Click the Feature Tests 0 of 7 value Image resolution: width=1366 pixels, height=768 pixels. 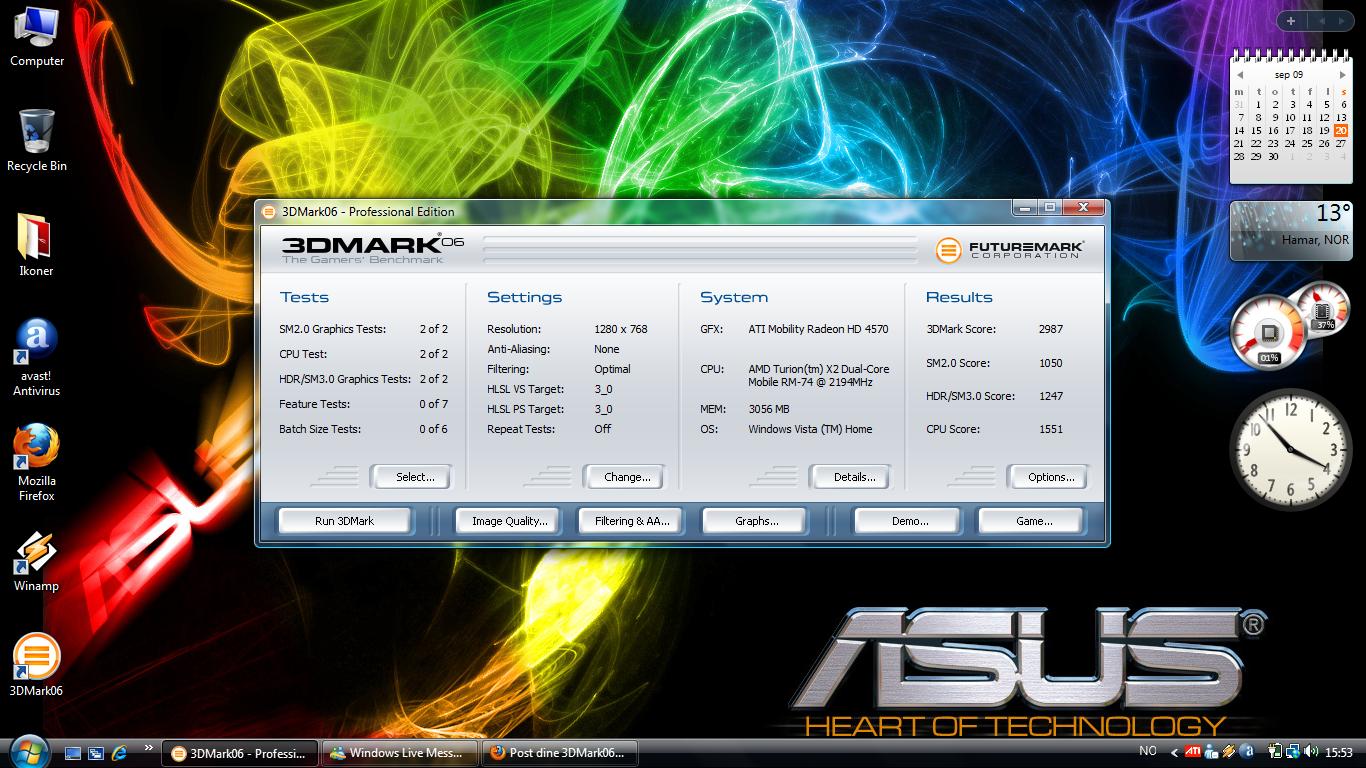point(433,404)
